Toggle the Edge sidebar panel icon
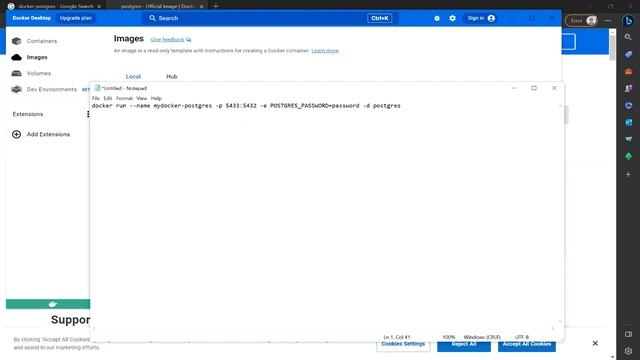This screenshot has height=360, width=640. point(629,334)
